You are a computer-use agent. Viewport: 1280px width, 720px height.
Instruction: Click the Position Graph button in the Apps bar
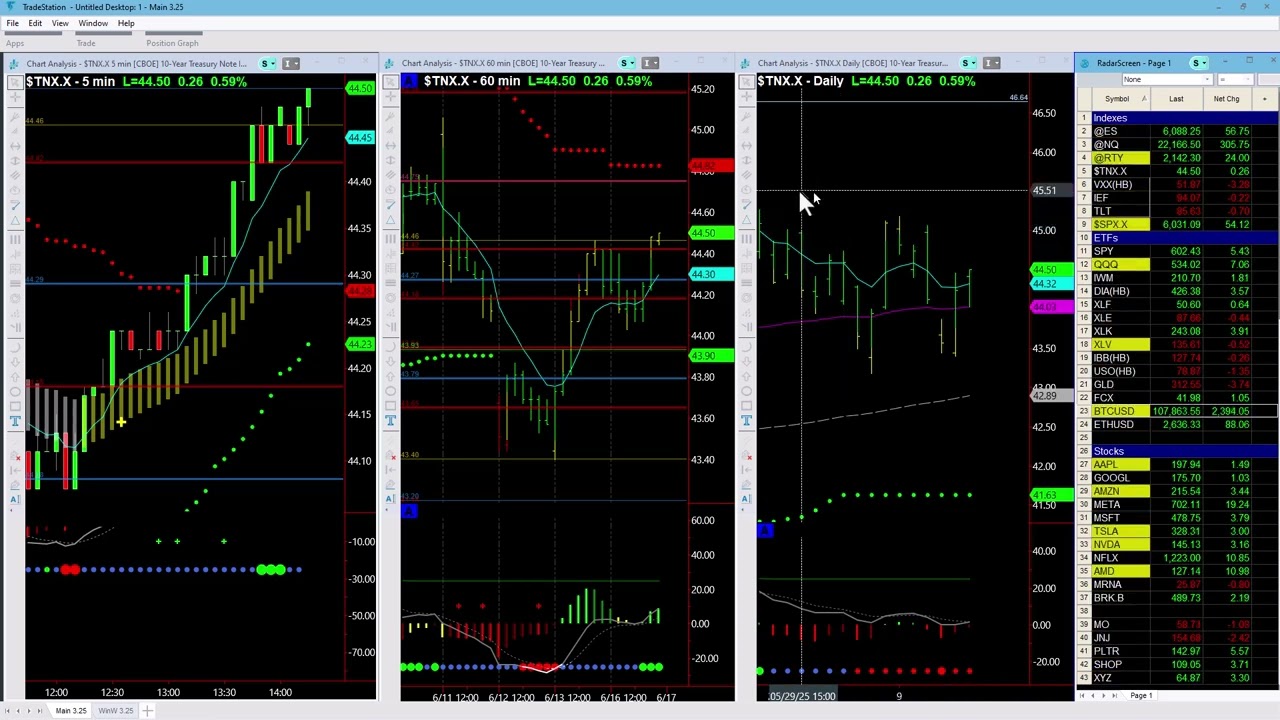tap(172, 43)
